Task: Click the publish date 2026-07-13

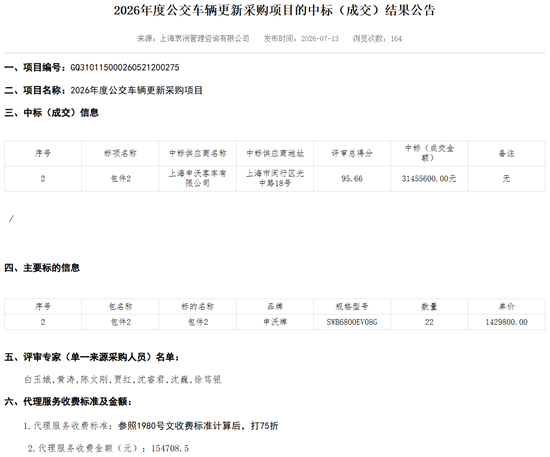Action: pyautogui.click(x=320, y=39)
